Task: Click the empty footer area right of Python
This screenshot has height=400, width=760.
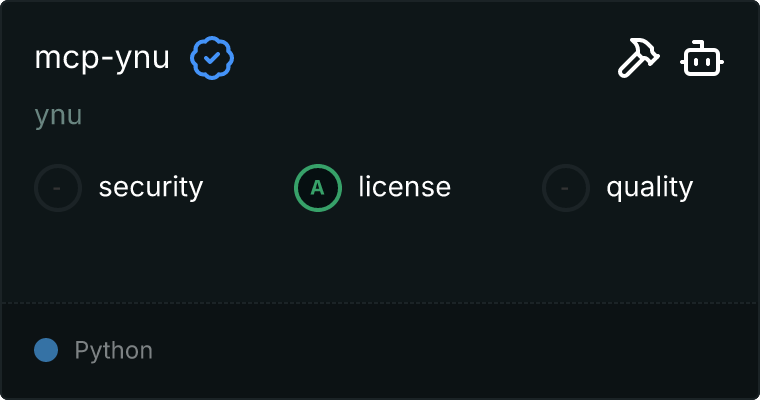Action: click(450, 351)
